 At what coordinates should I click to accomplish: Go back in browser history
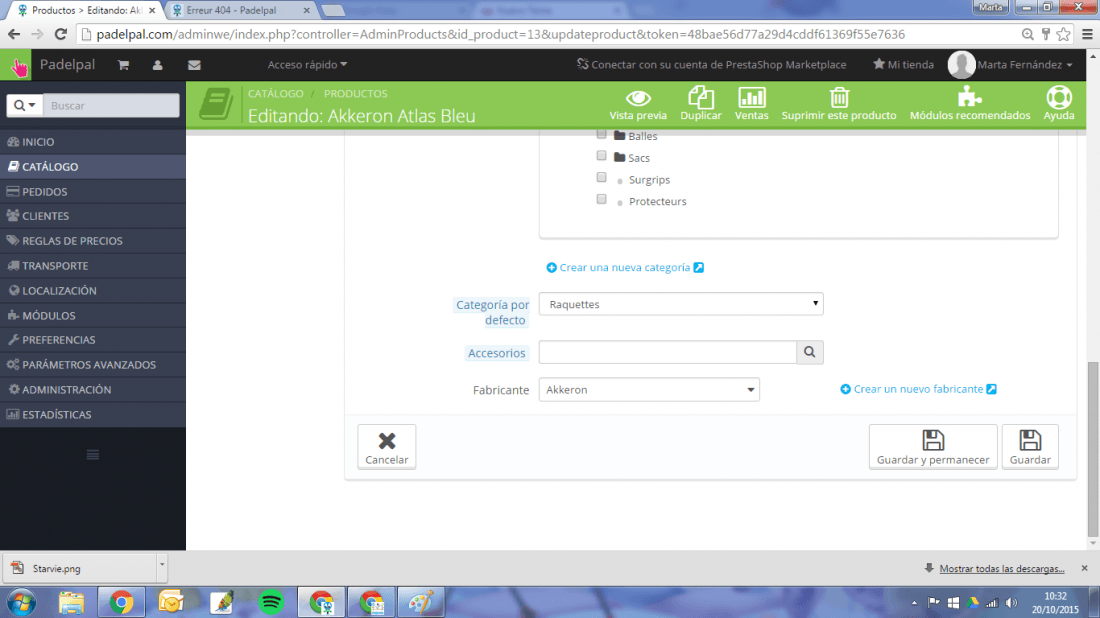(14, 34)
